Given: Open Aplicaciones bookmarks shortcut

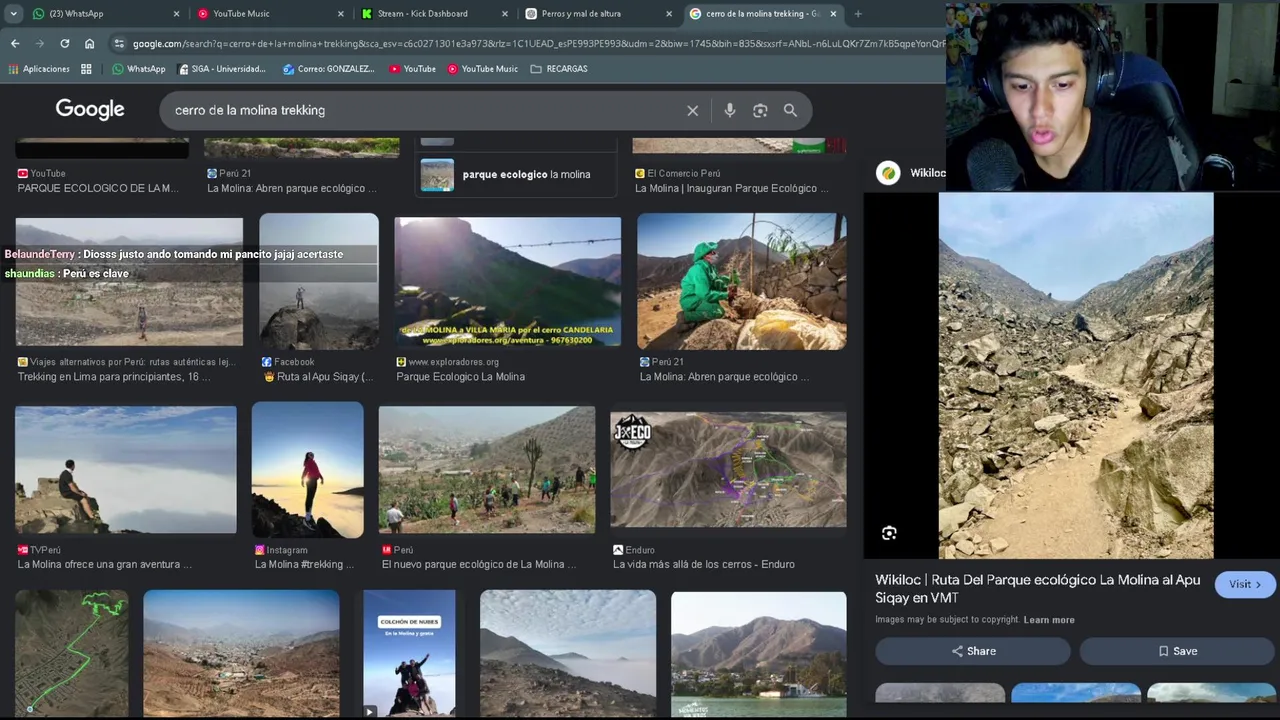Looking at the screenshot, I should pos(40,69).
